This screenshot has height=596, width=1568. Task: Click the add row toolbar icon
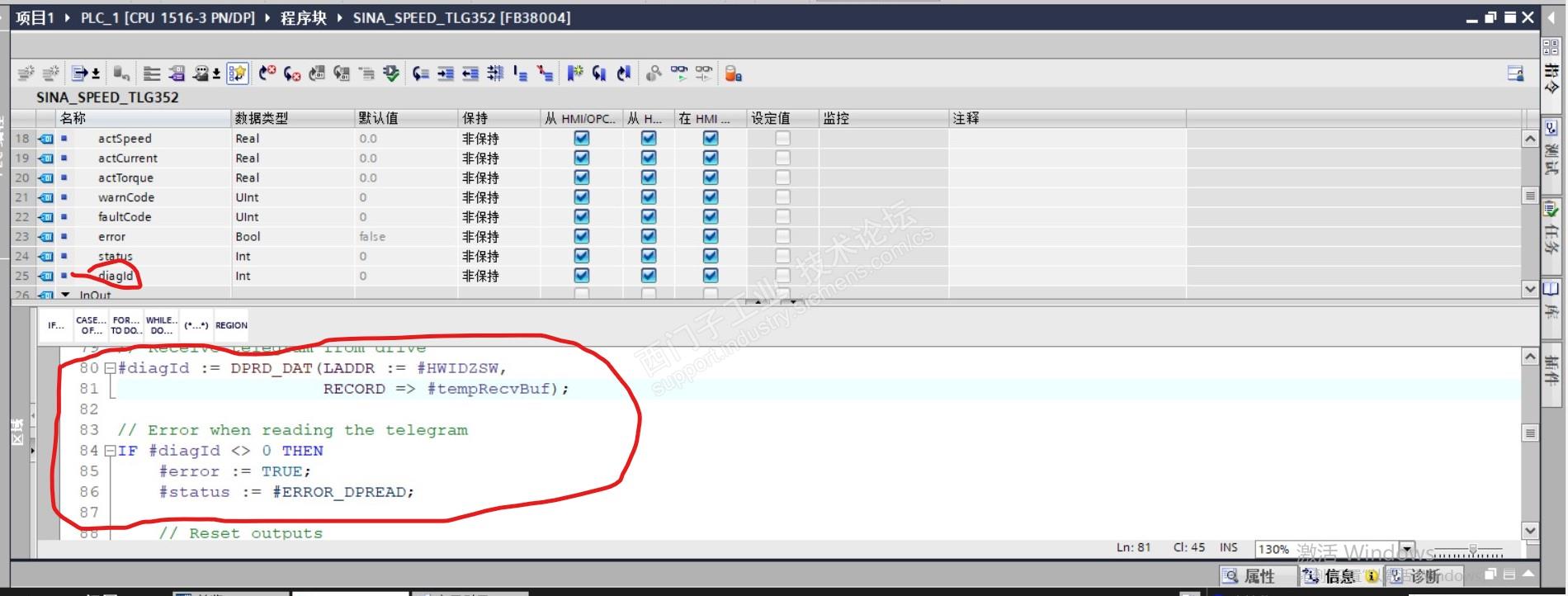pyautogui.click(x=50, y=74)
